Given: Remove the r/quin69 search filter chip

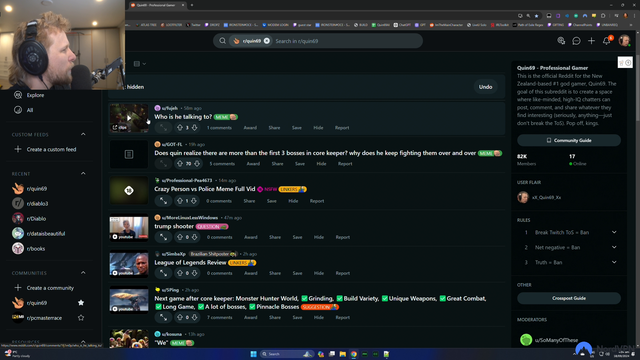Looking at the screenshot, I should [x=267, y=41].
